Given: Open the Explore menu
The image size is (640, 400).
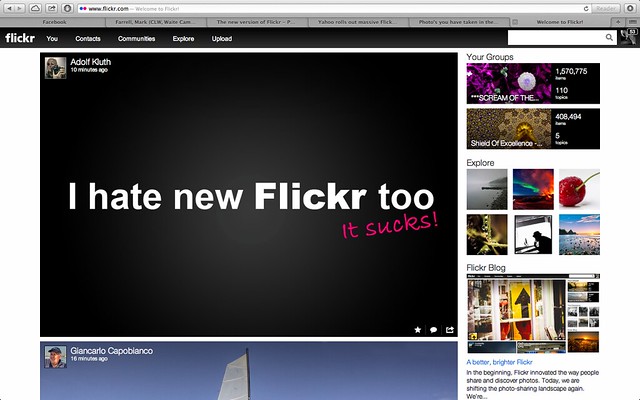Looking at the screenshot, I should pos(183,39).
